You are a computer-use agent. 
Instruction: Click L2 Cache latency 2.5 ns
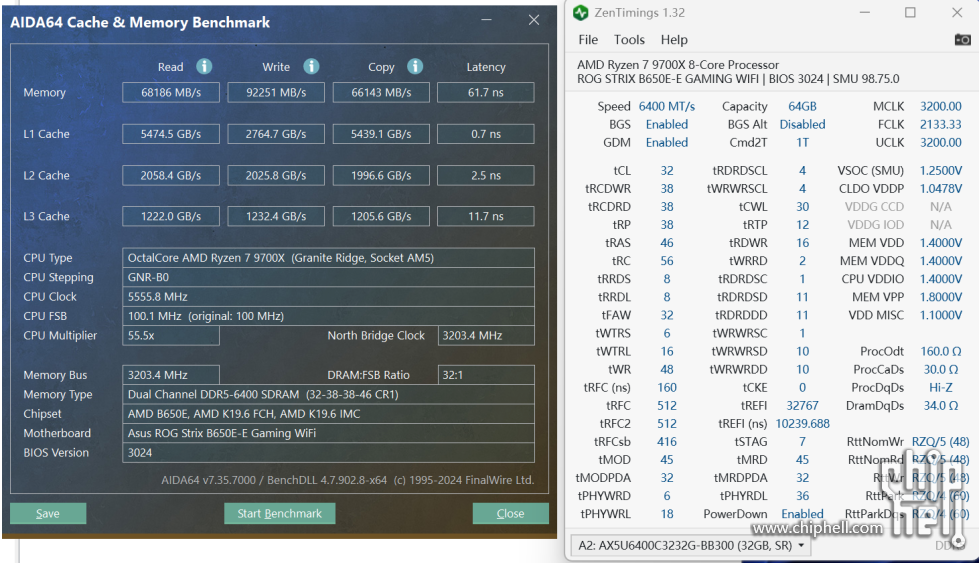486,175
